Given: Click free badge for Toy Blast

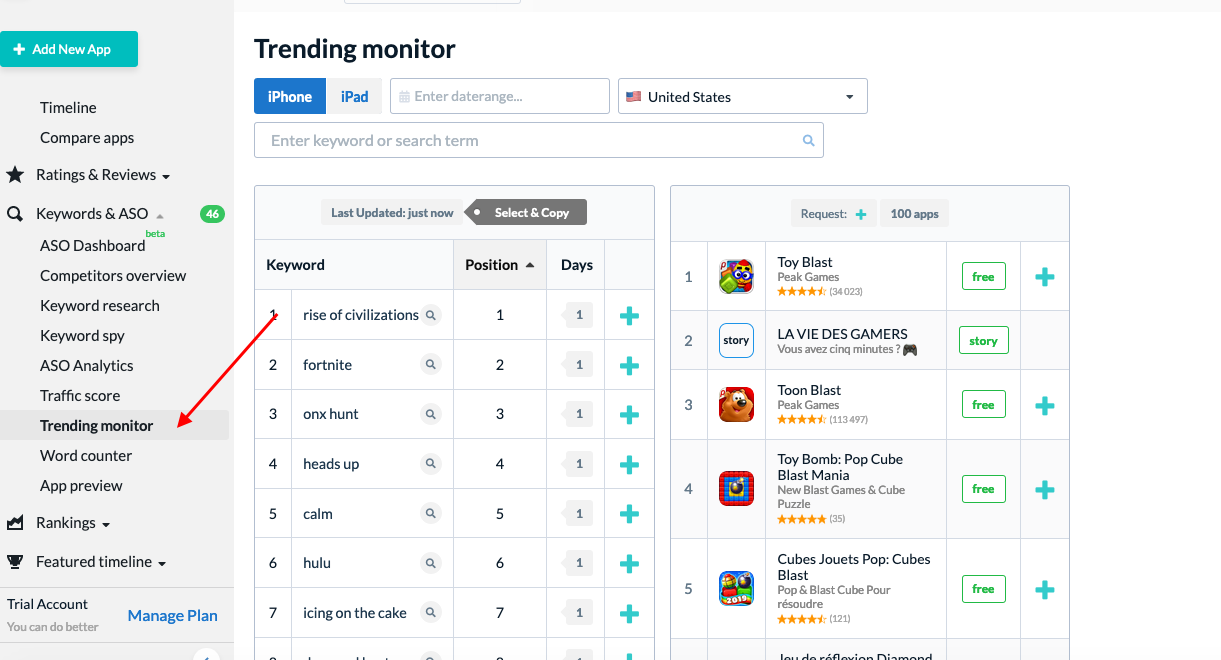Looking at the screenshot, I should click(983, 277).
